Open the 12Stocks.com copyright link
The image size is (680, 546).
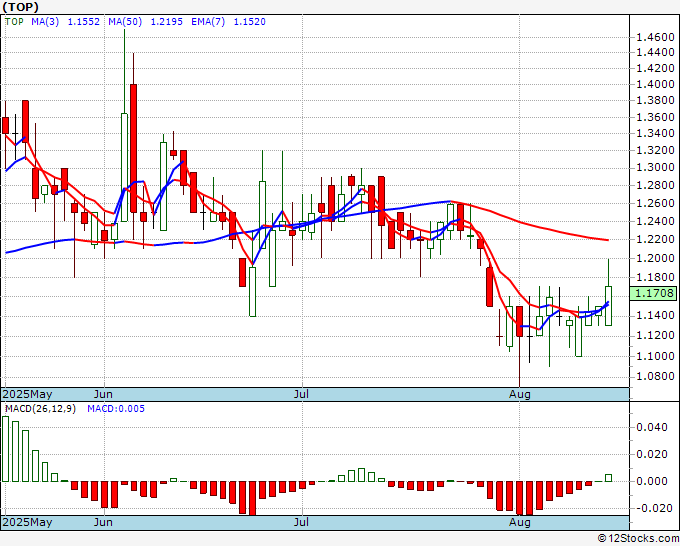(638, 539)
